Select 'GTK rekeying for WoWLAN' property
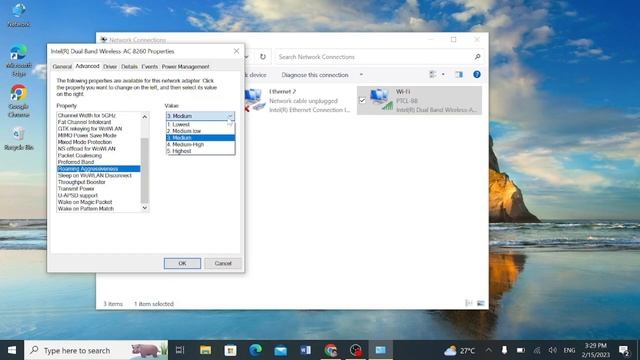The width and height of the screenshot is (640, 360). pyautogui.click(x=98, y=129)
